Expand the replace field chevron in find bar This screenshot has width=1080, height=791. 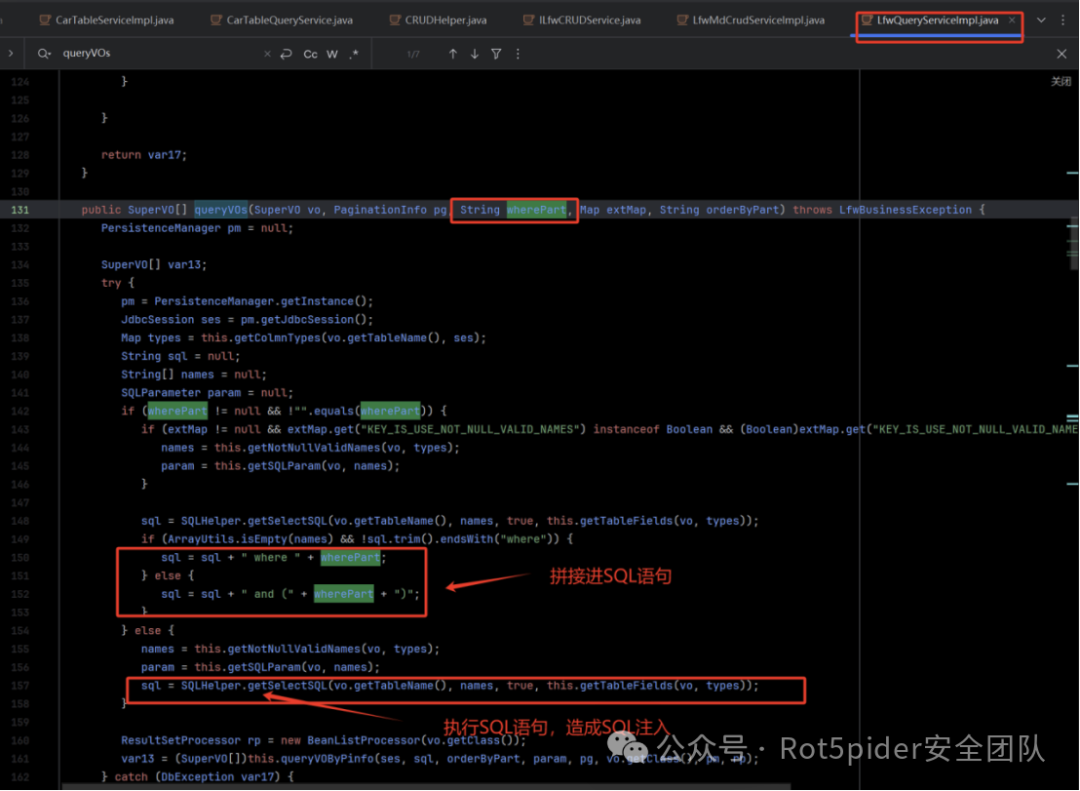(10, 54)
